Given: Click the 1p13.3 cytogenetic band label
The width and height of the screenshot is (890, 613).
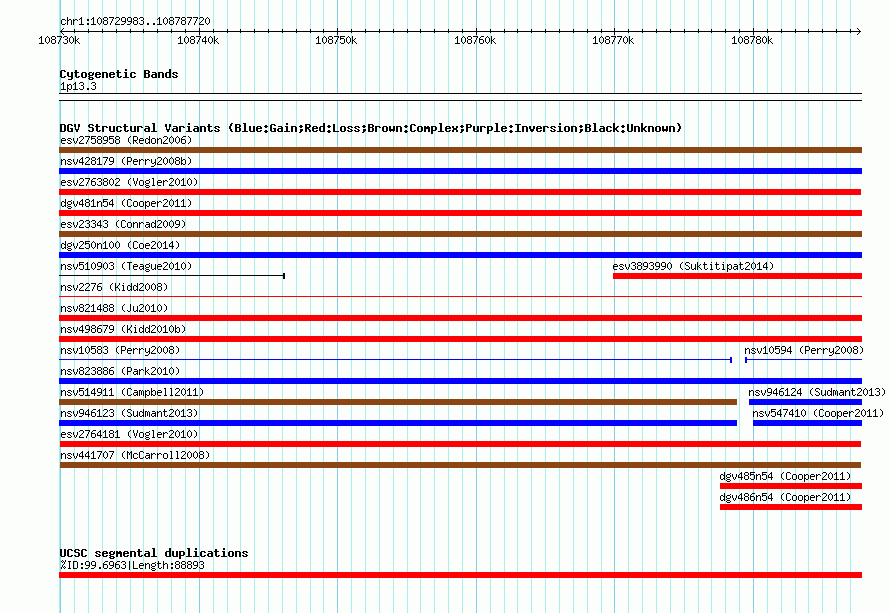Looking at the screenshot, I should (78, 87).
